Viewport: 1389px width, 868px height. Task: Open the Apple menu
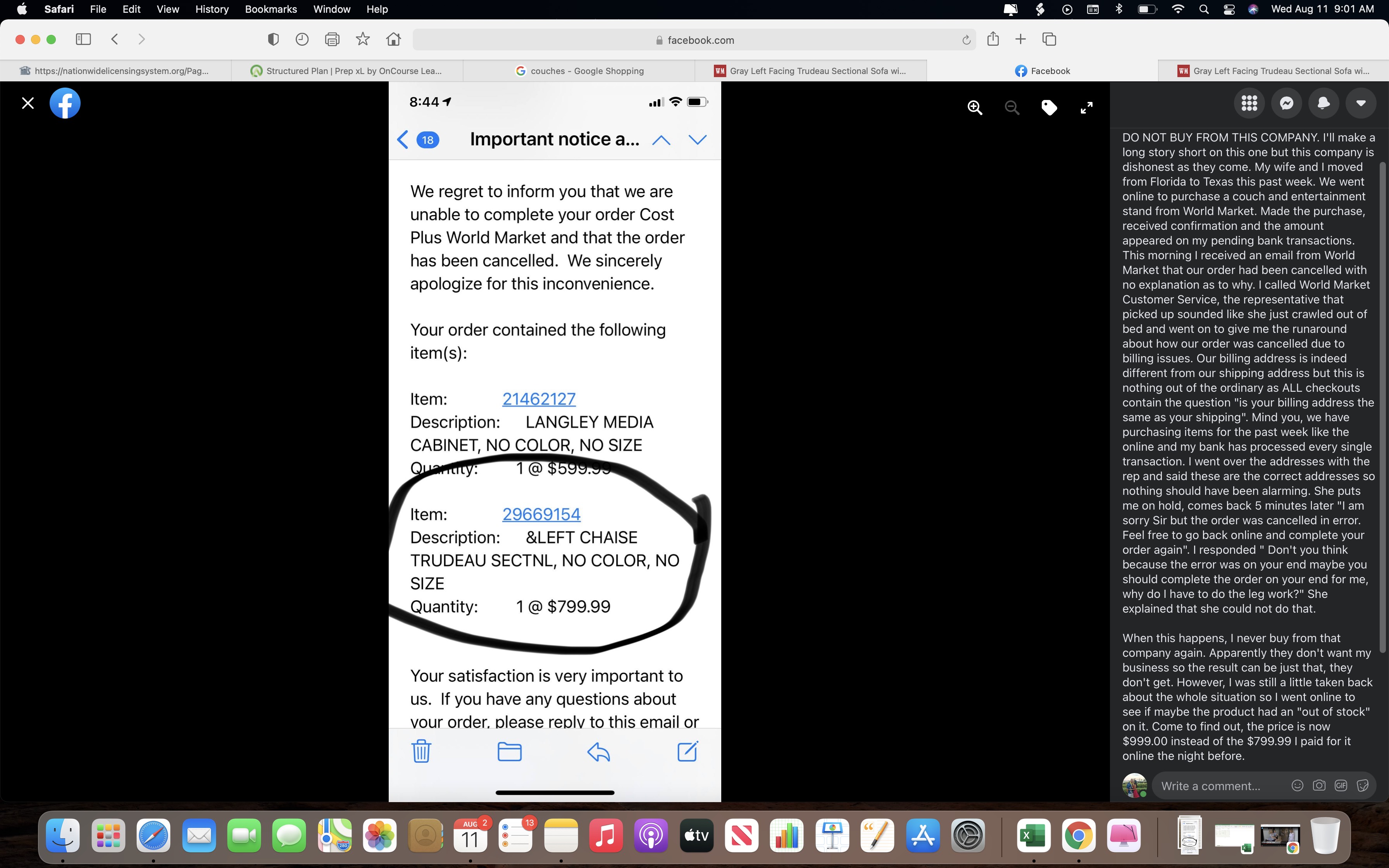(22, 9)
